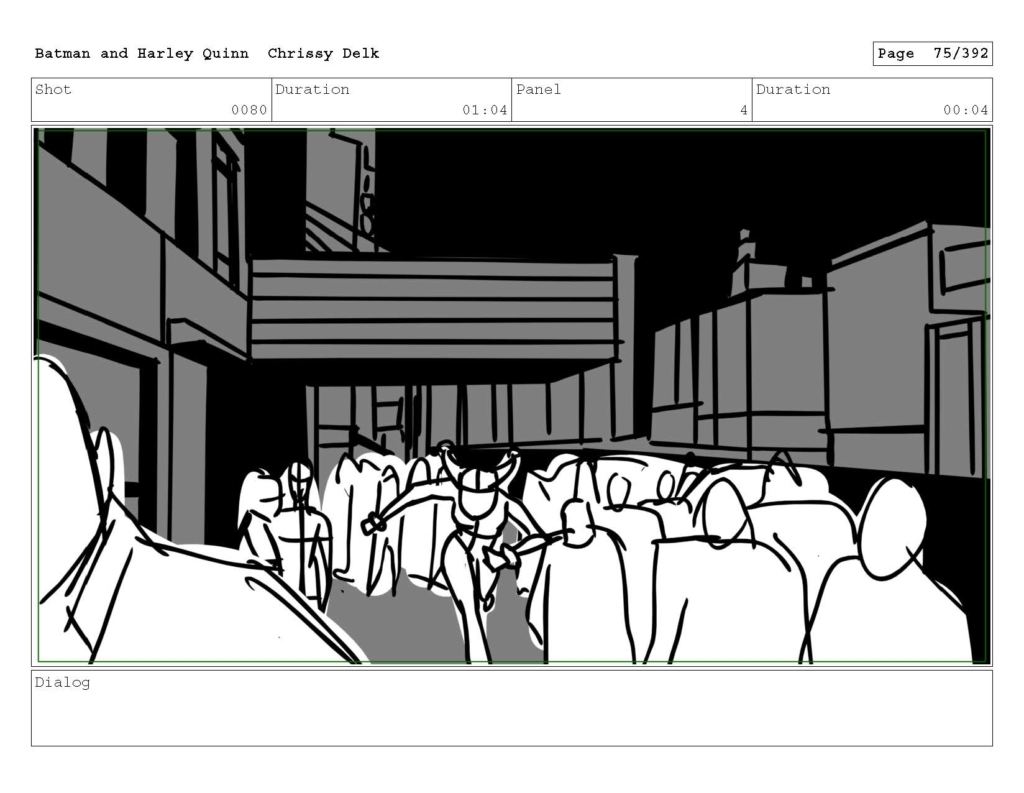Click the "Page 75/392" page indicator

pyautogui.click(x=933, y=54)
